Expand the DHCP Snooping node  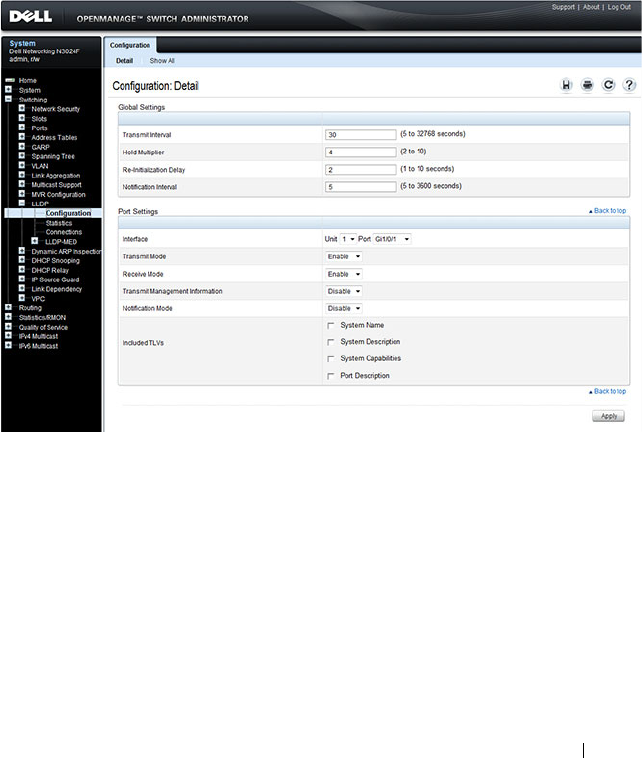(22, 260)
